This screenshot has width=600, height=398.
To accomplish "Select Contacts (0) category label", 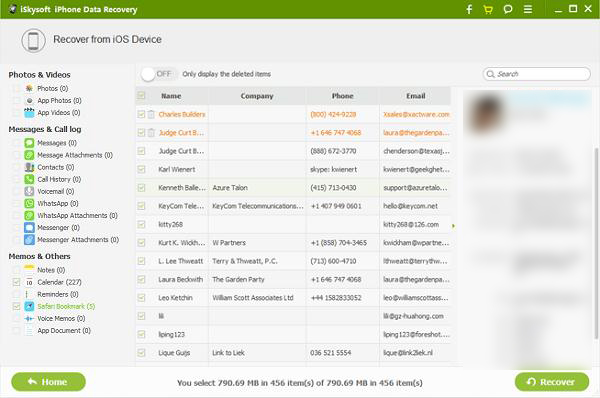I will (x=55, y=167).
